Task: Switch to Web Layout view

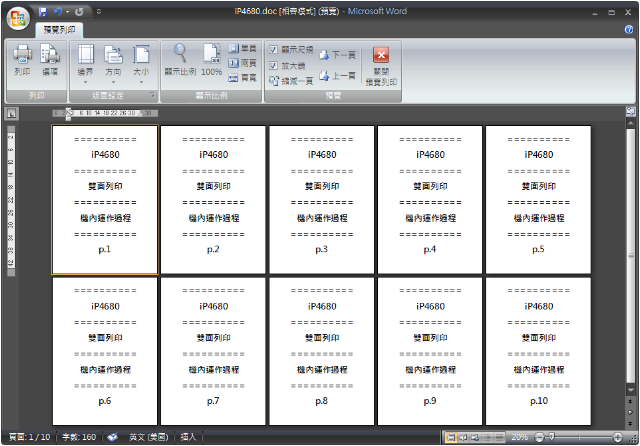Action: 475,438
